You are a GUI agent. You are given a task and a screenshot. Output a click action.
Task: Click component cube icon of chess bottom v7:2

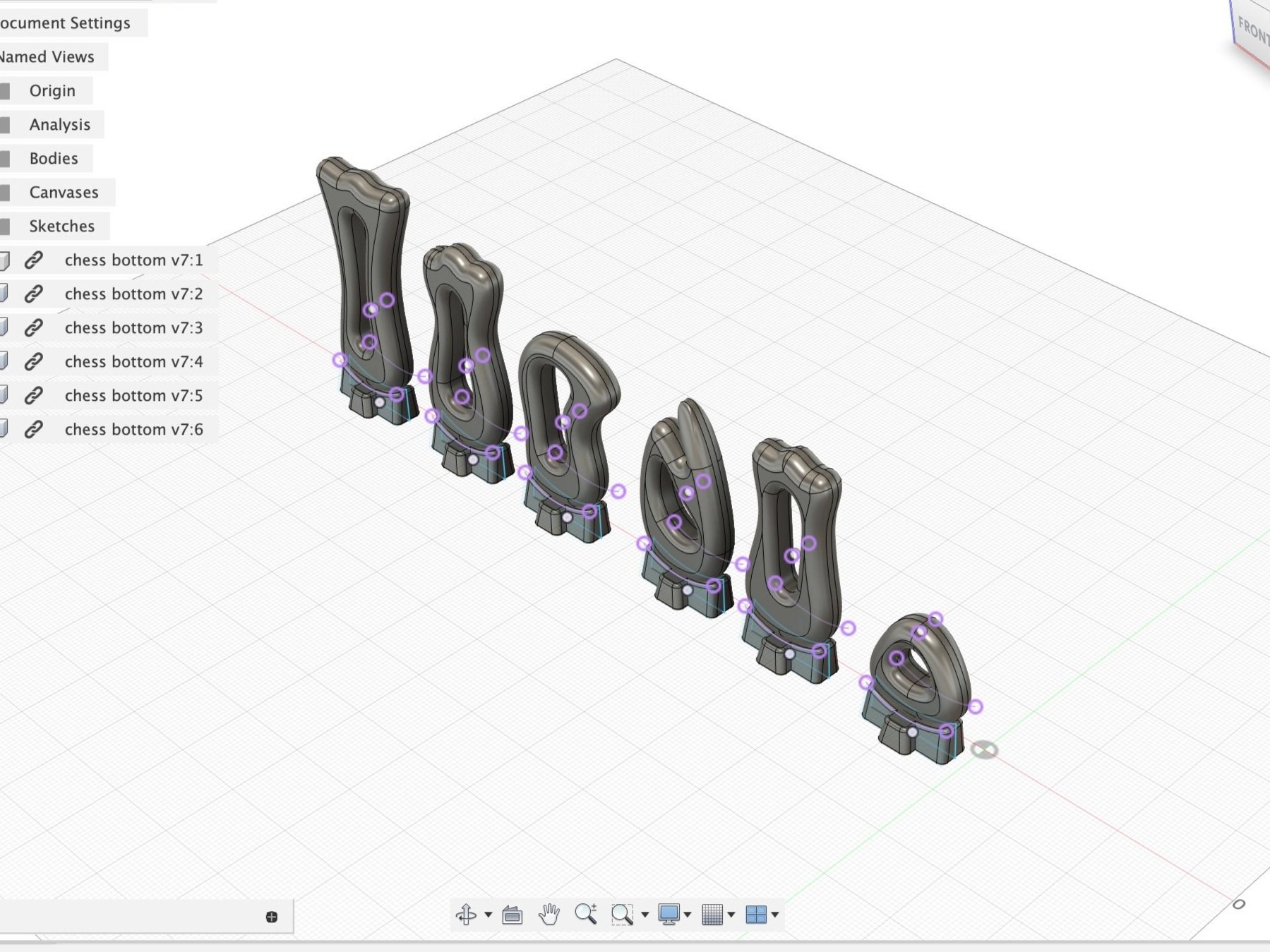4,294
